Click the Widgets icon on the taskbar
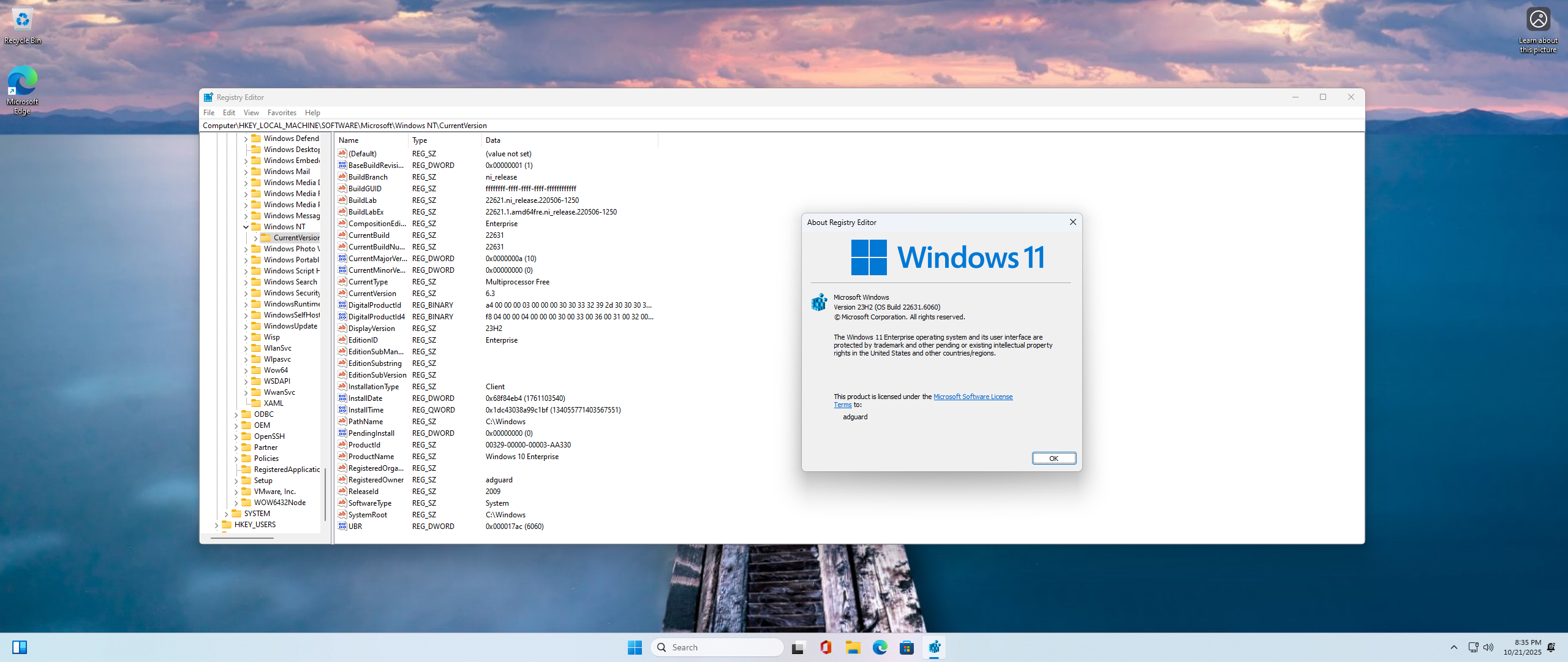 coord(20,647)
